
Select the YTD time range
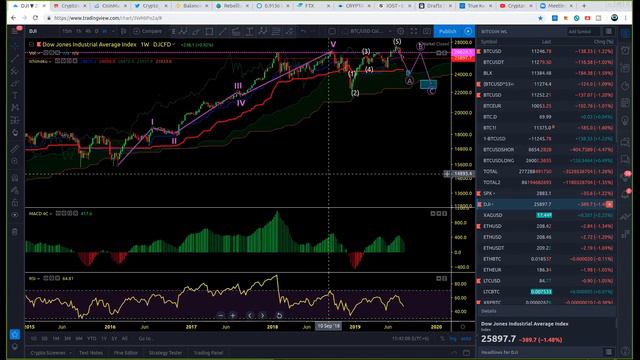point(92,339)
